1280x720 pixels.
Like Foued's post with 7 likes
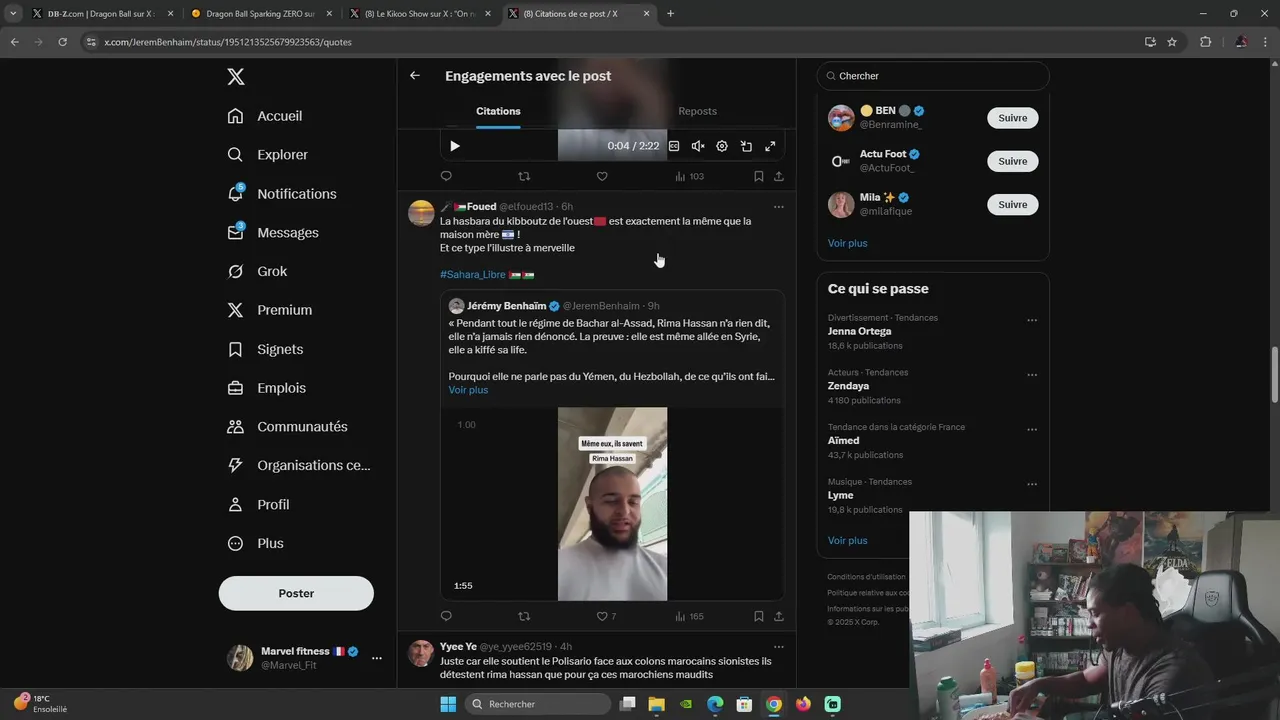coord(606,616)
